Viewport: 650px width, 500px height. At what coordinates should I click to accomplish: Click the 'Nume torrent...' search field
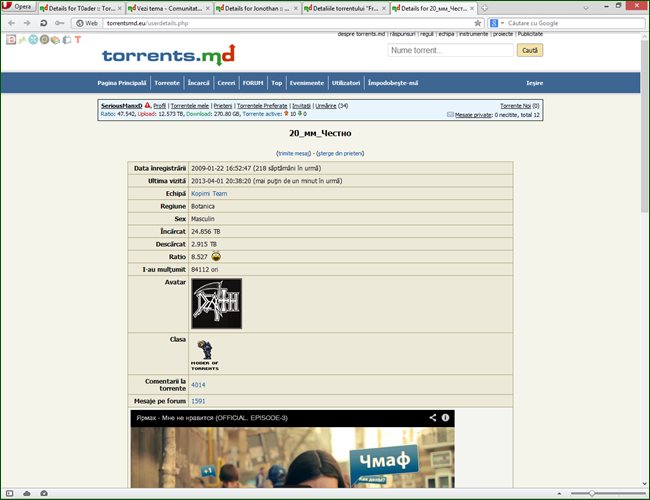point(450,50)
